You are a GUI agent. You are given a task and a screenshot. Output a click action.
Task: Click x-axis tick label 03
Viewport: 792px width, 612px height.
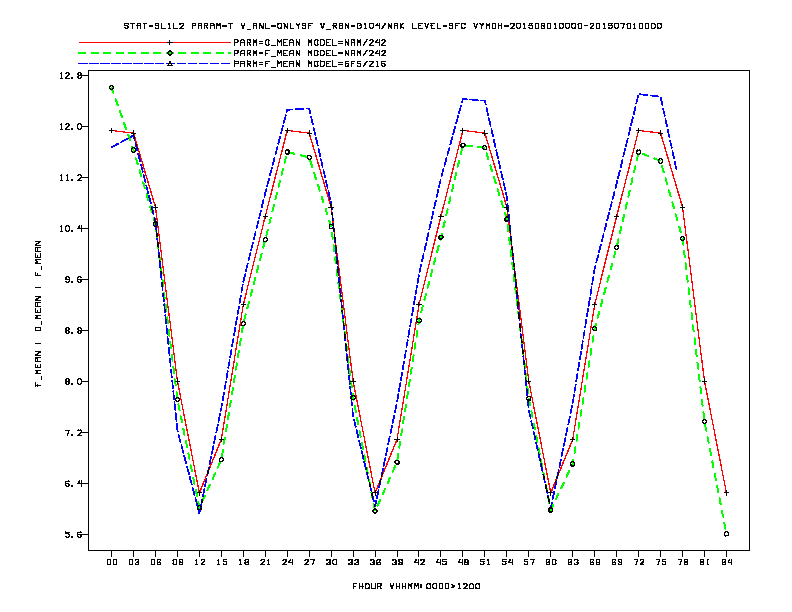(133, 562)
